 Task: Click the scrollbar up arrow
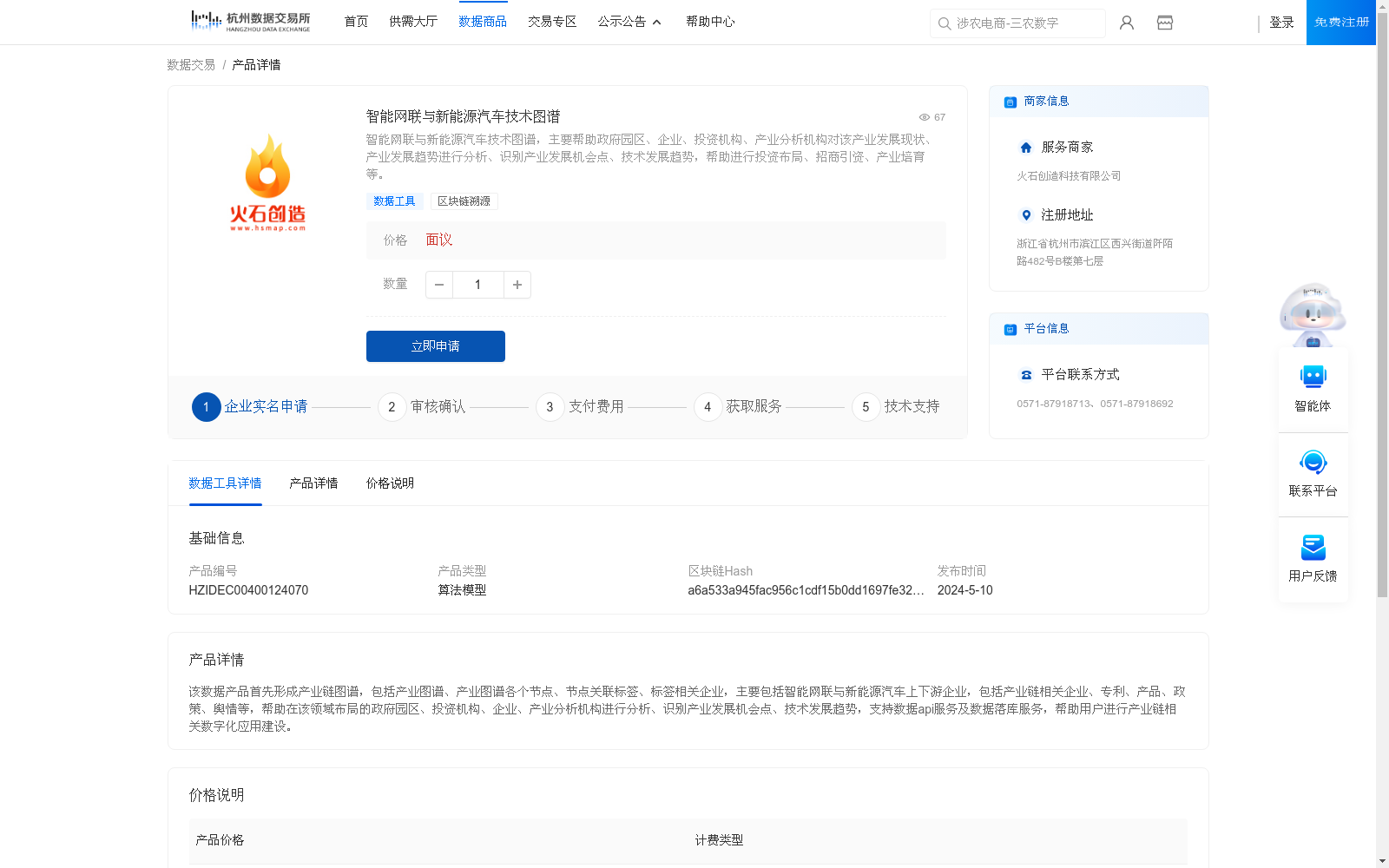1382,6
